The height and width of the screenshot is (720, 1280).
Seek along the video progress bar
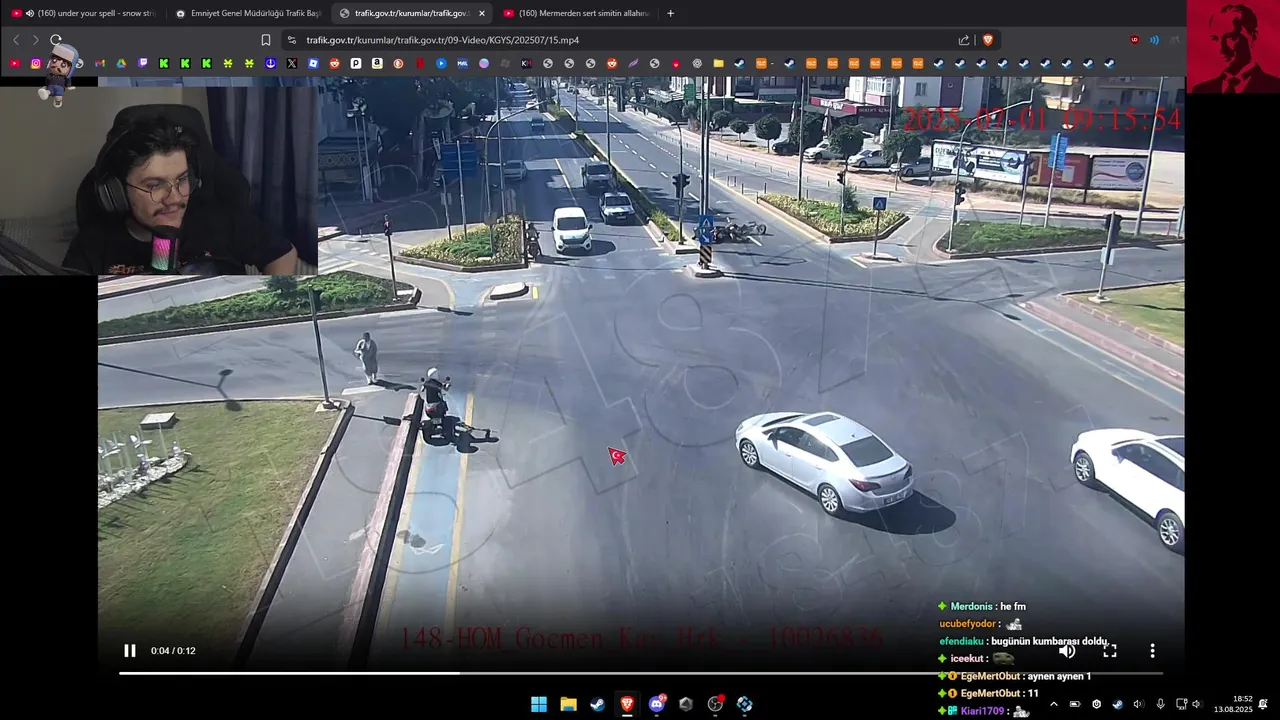(x=640, y=673)
